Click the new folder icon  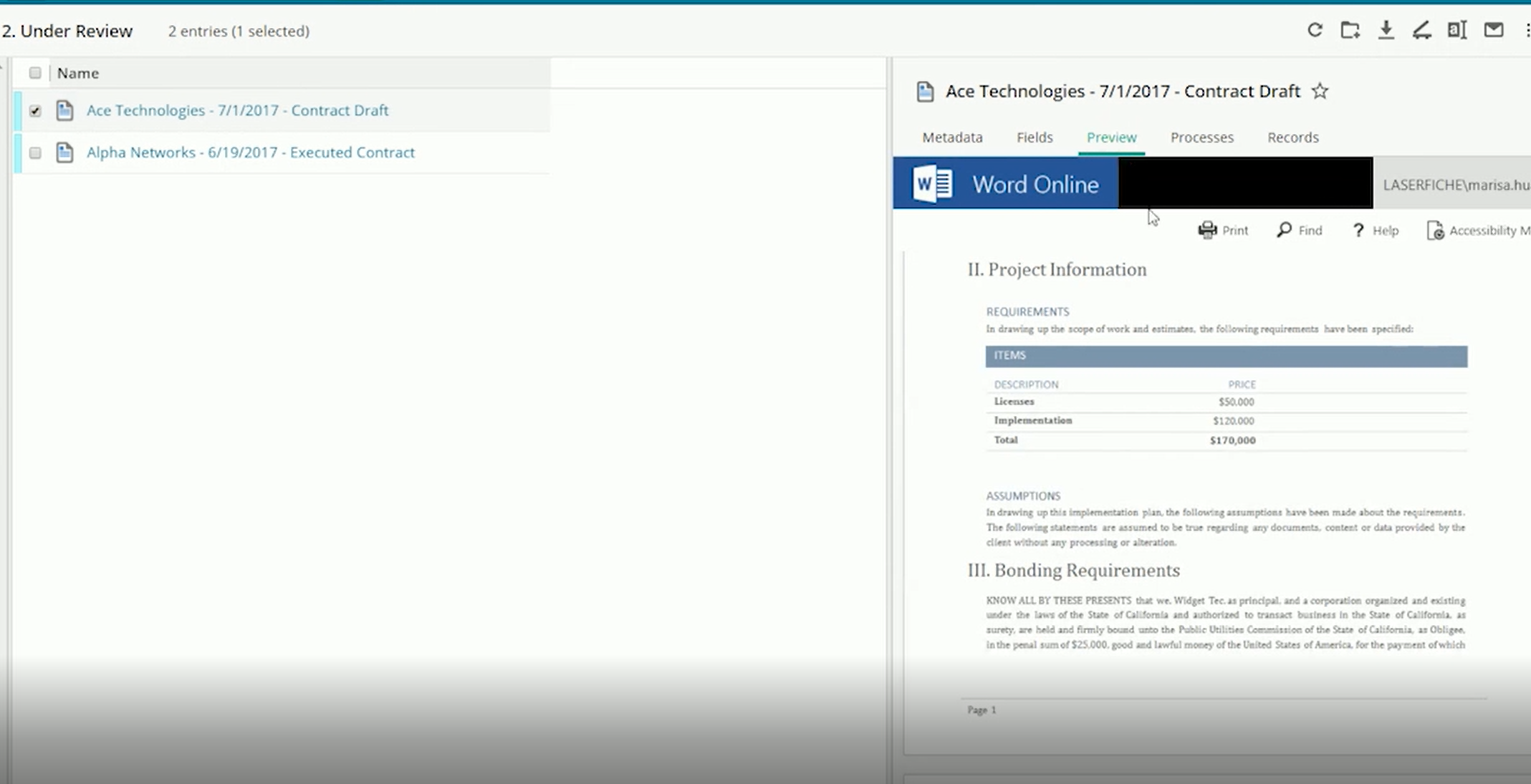coord(1350,30)
